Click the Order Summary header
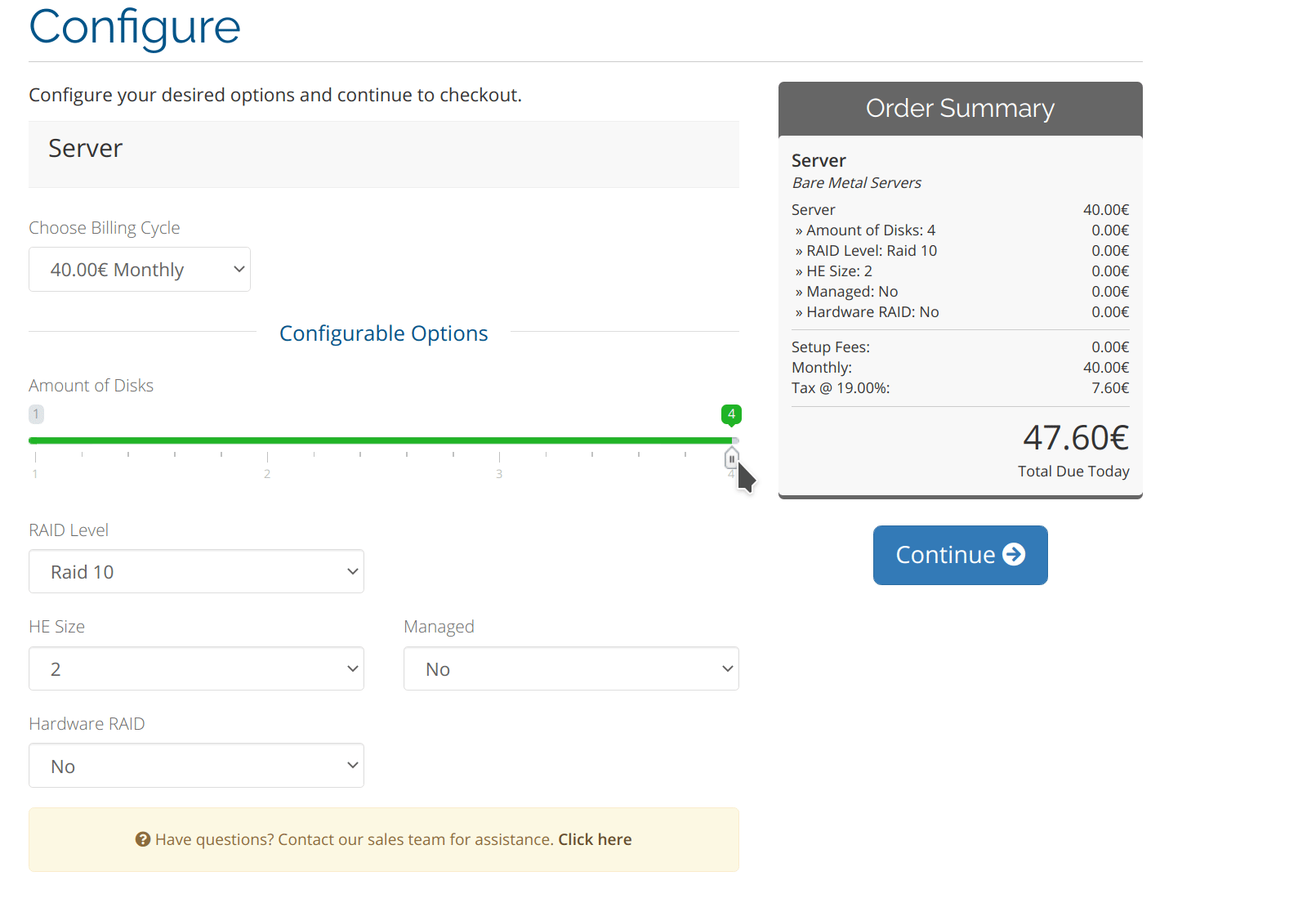Screen dimensions: 1316x903 click(961, 109)
